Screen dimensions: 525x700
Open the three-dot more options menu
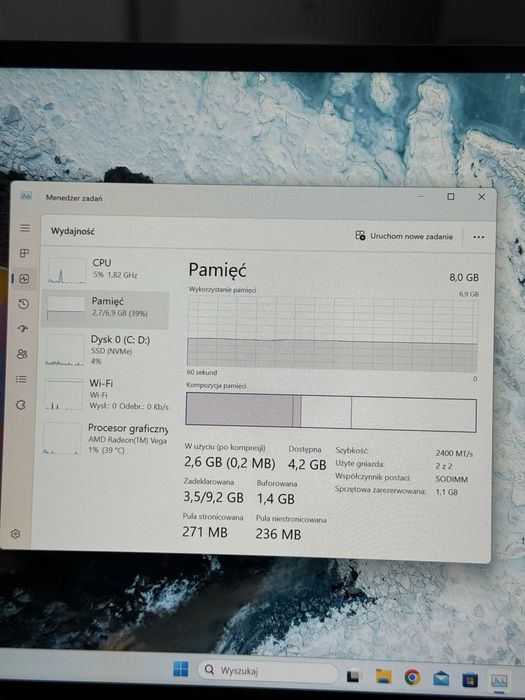(x=479, y=237)
